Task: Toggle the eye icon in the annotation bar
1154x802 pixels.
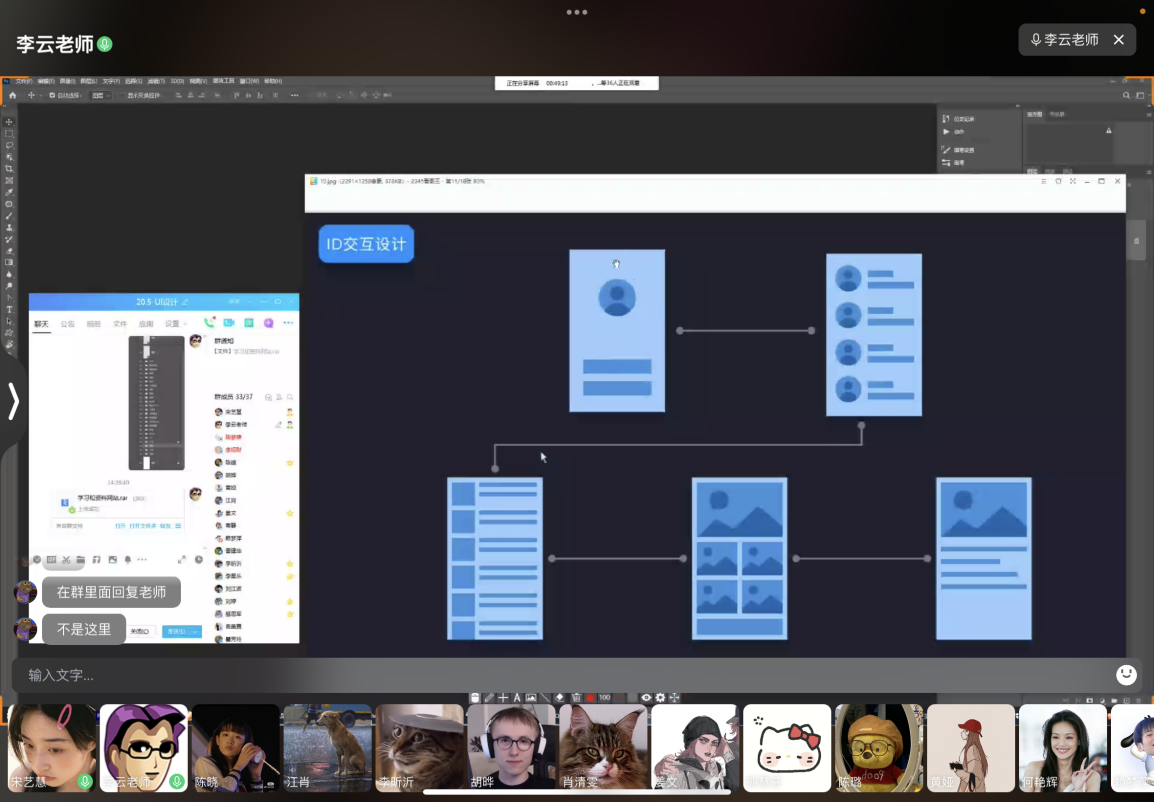Action: tap(646, 698)
